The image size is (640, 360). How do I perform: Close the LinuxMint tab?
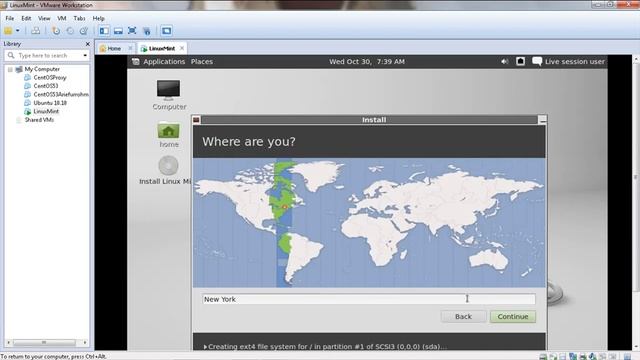coord(182,48)
